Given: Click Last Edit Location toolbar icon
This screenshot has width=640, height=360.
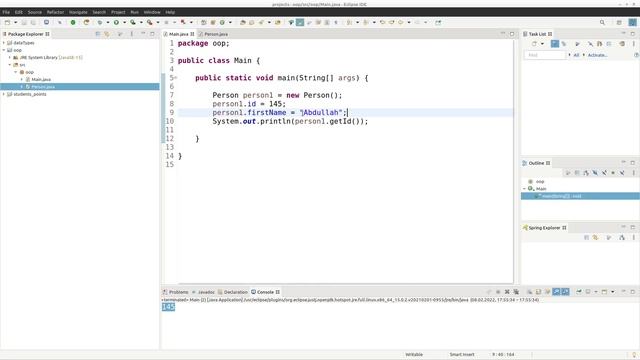Looking at the screenshot, I should point(382,22).
